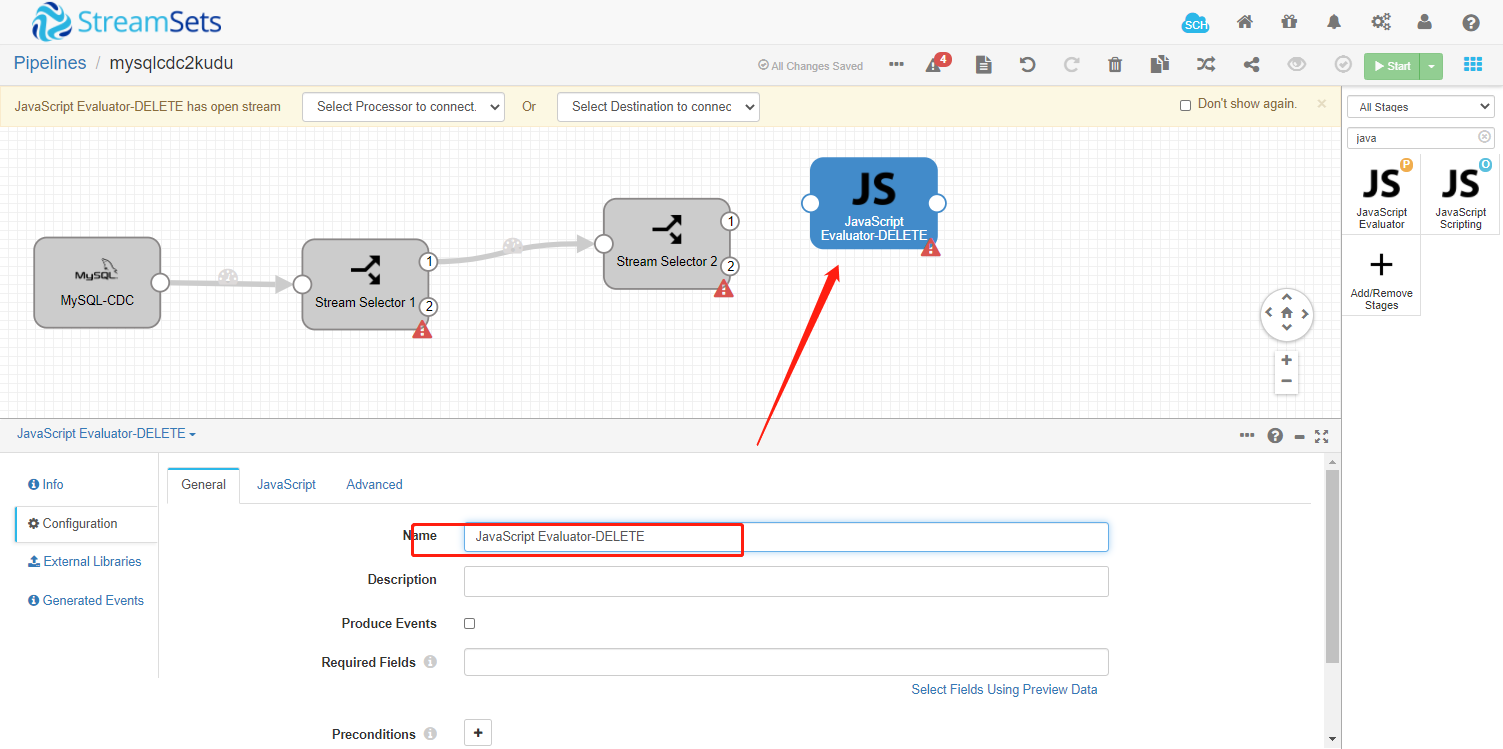Switch to the Advanced tab
Screen dimensions: 1503x749
374,485
